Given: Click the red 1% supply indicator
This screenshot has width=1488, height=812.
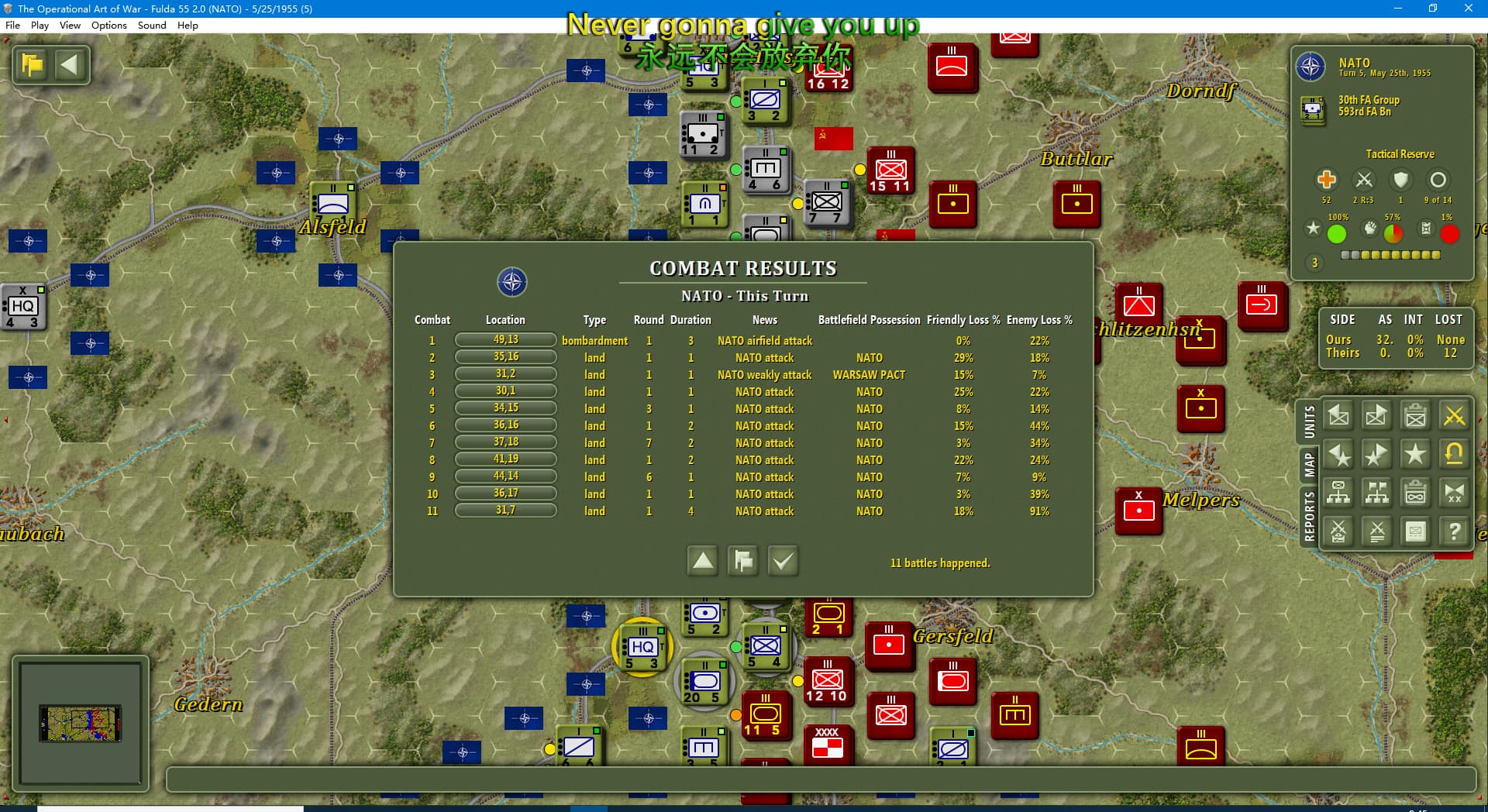Looking at the screenshot, I should click(1449, 234).
